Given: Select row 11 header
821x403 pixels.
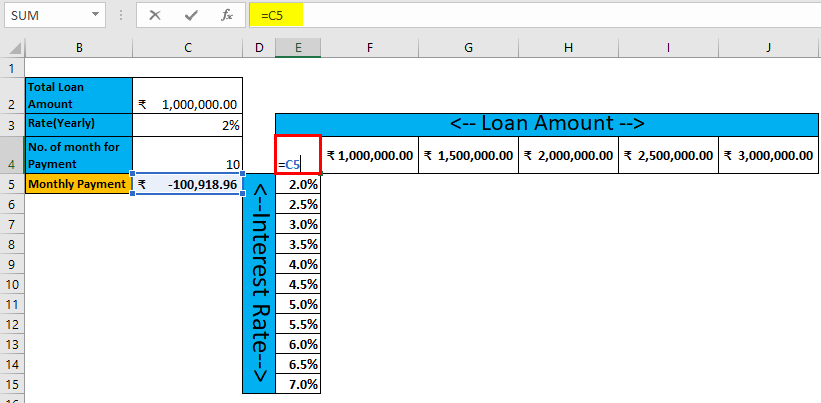Looking at the screenshot, I should [13, 304].
